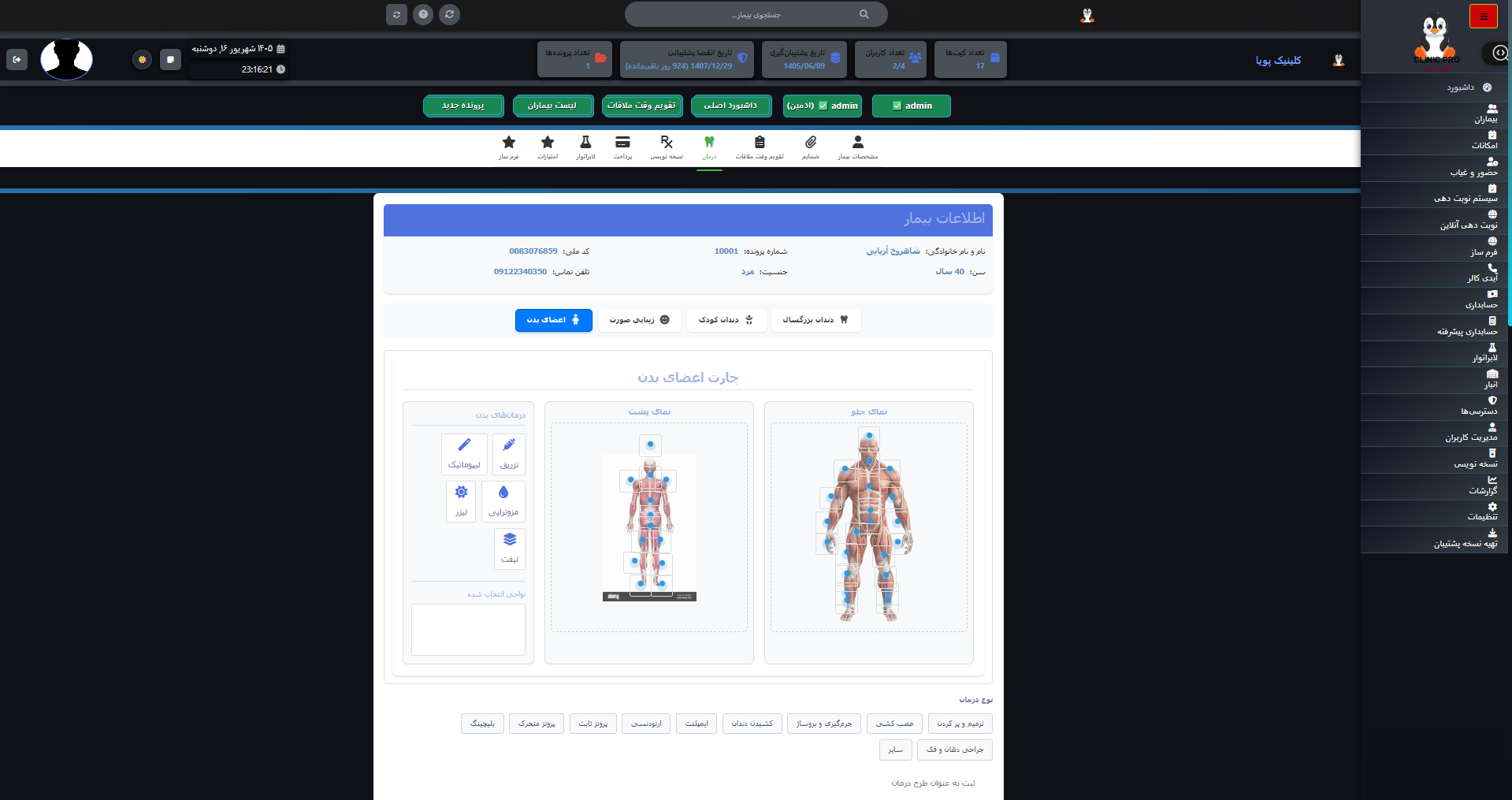
Task: Open داشبورد اصلی (main dashboard) button
Action: pyautogui.click(x=730, y=106)
